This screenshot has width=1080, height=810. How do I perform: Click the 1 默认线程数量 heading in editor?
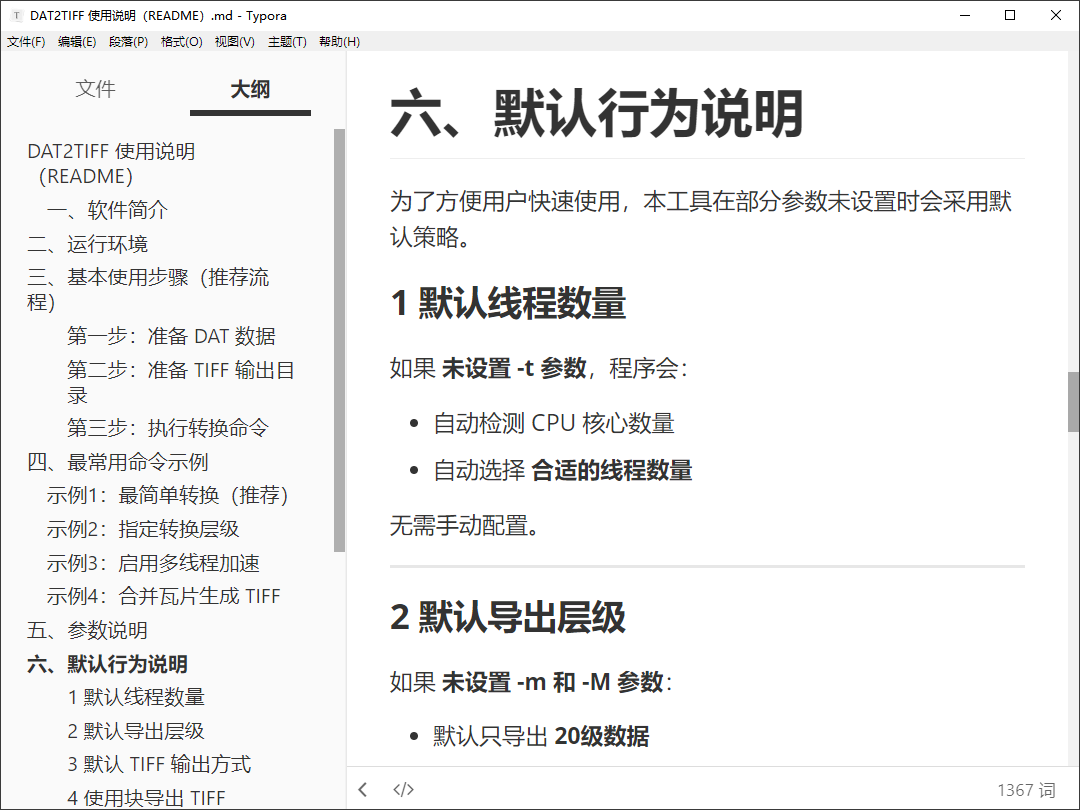click(508, 303)
